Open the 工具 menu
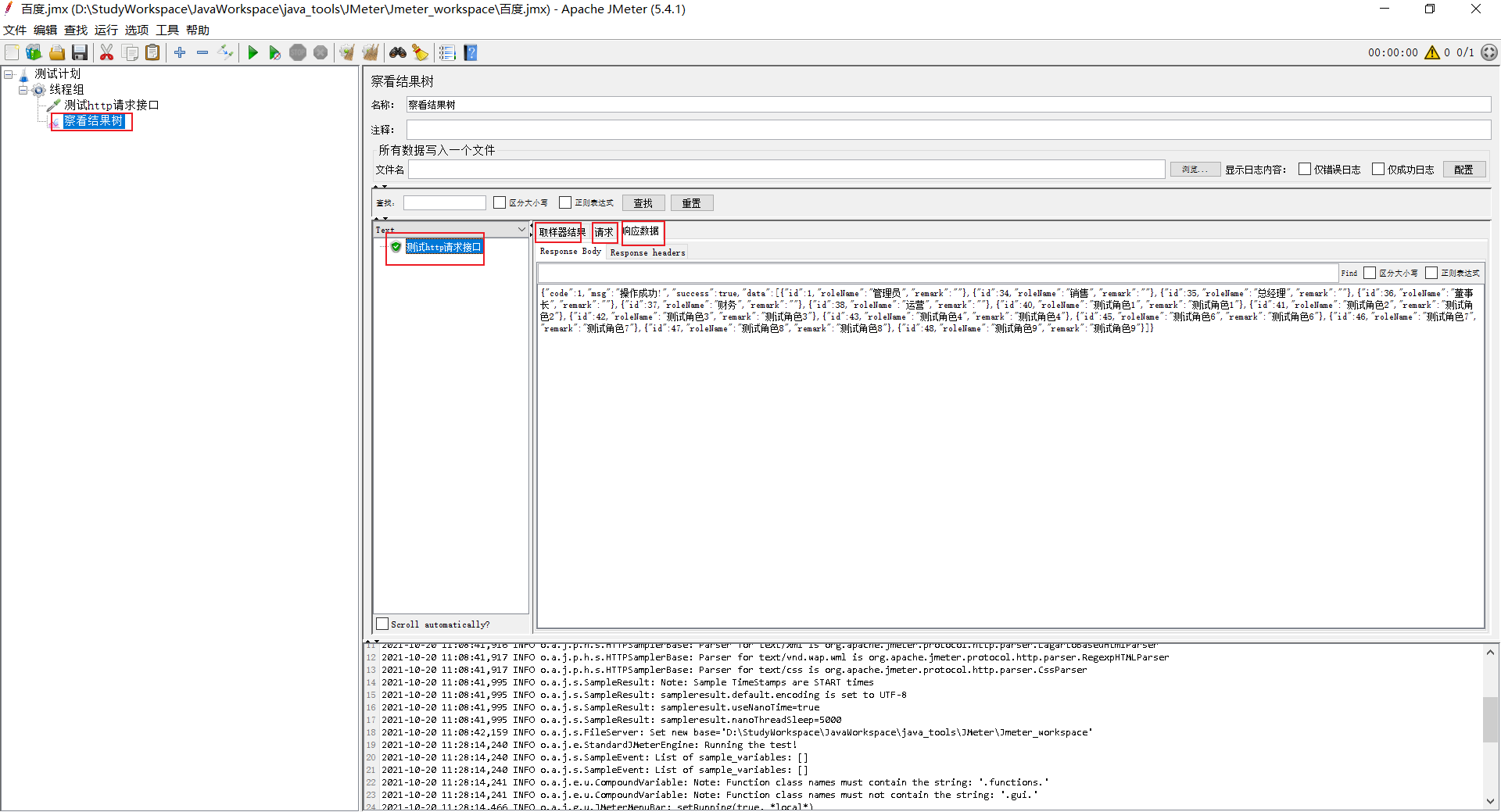Viewport: 1501px width, 812px height. click(x=167, y=30)
